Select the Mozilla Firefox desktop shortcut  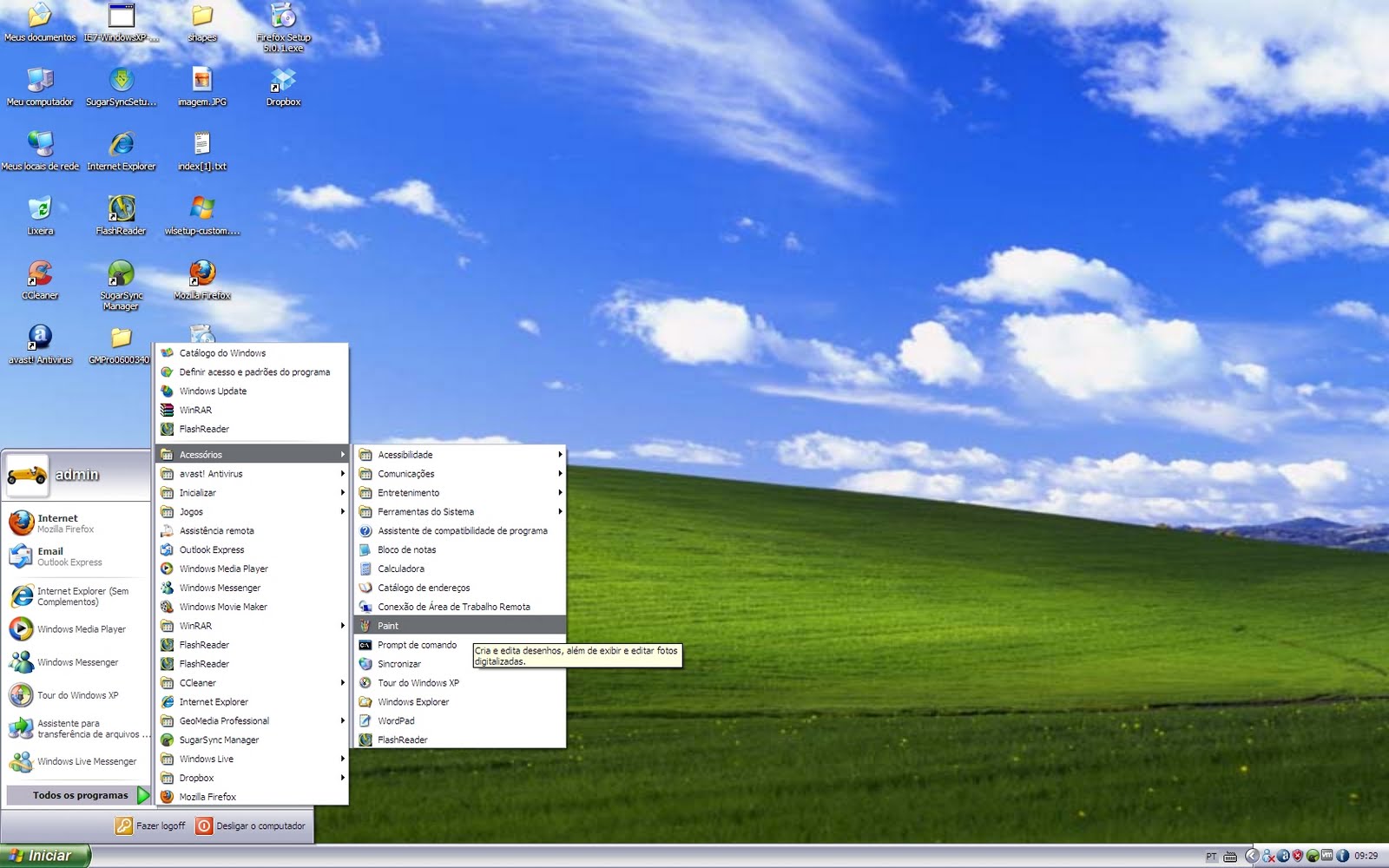coord(202,280)
